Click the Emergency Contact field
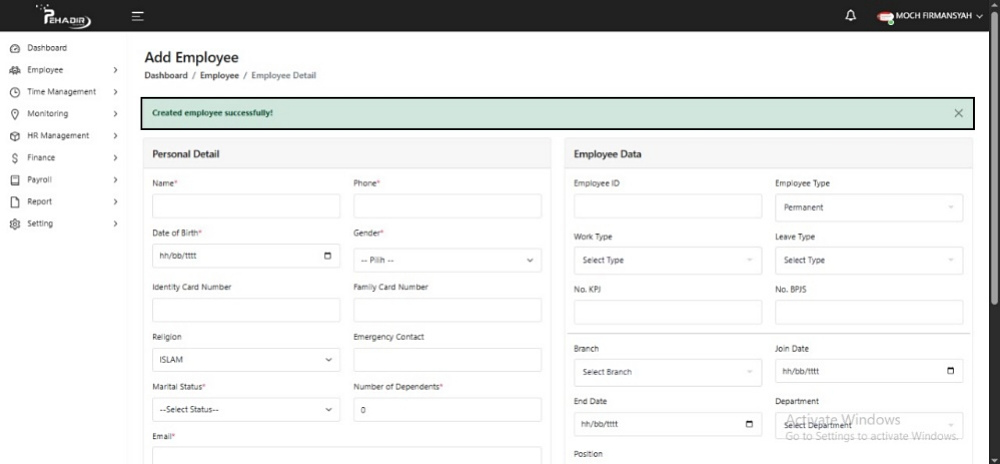 click(447, 359)
